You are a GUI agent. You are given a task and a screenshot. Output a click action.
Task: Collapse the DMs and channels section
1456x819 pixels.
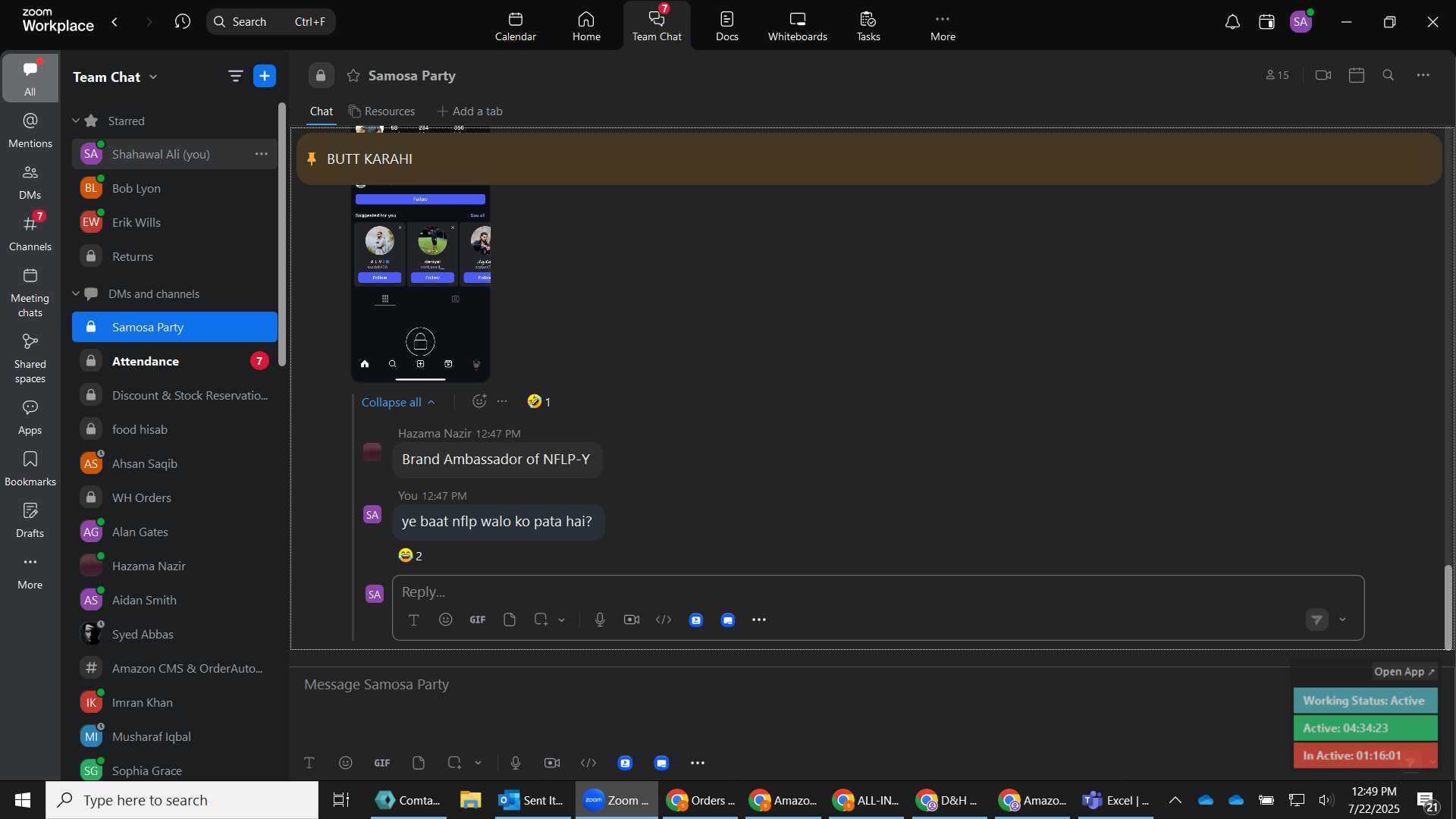tap(76, 293)
